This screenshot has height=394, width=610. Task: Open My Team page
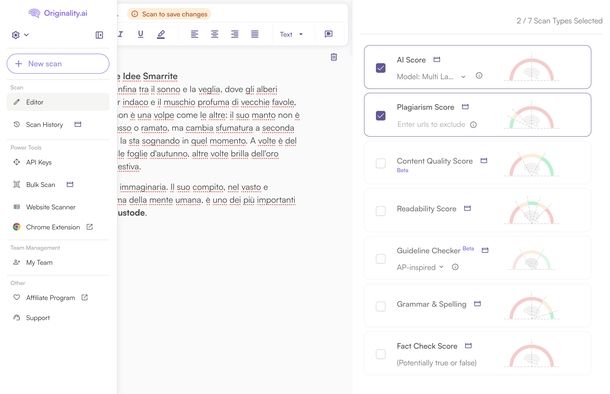[x=39, y=263]
